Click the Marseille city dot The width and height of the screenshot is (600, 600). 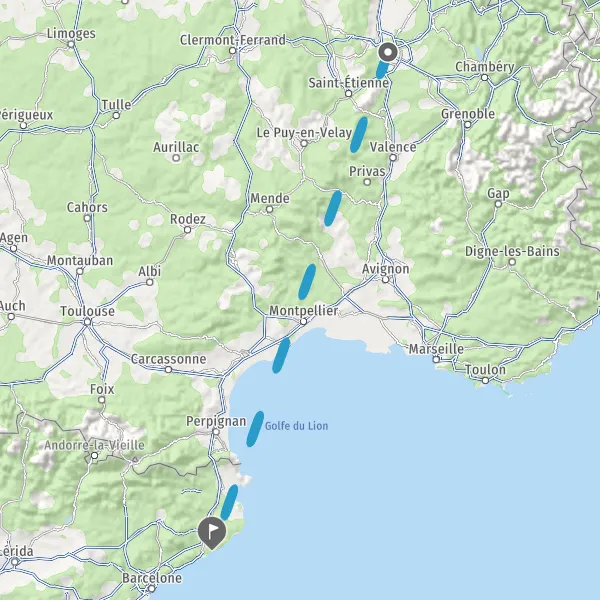pos(436,359)
